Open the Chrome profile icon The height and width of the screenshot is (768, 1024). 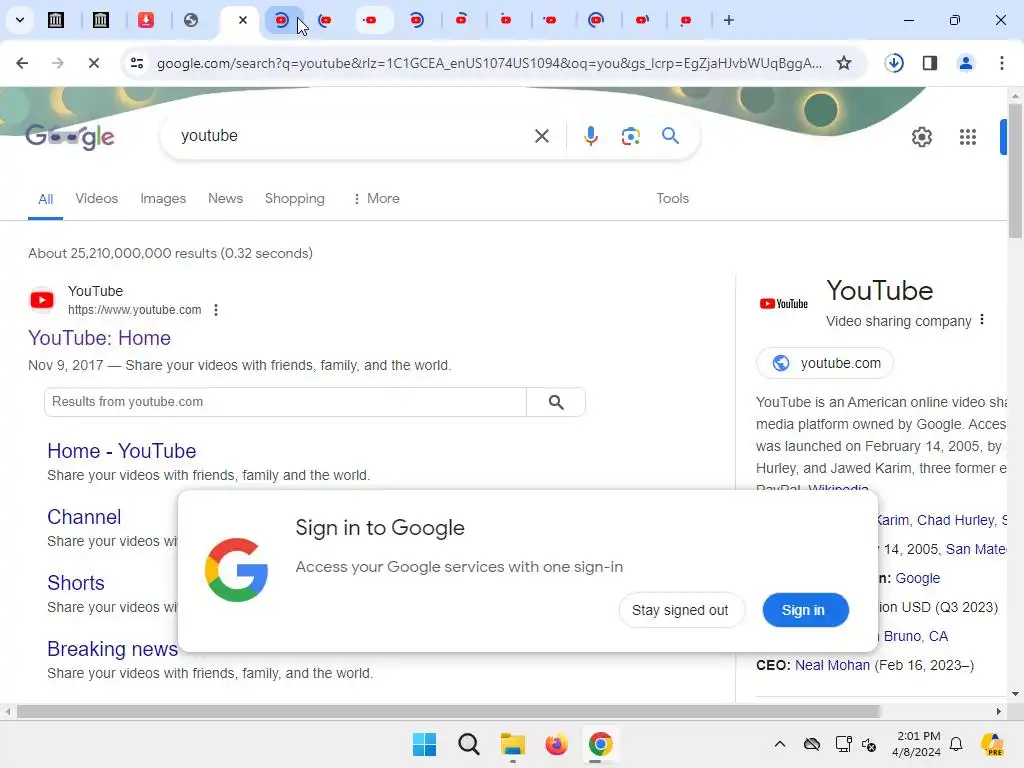(x=965, y=63)
